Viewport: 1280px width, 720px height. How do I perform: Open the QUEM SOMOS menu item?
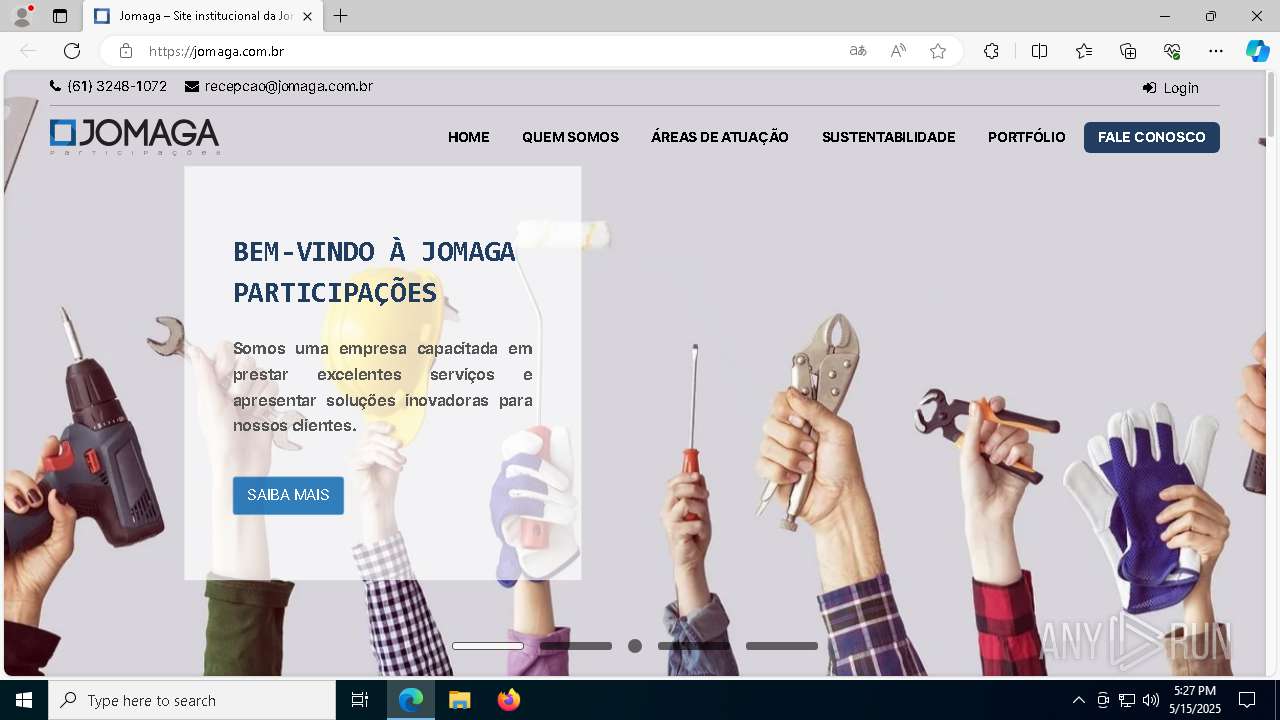pyautogui.click(x=570, y=137)
